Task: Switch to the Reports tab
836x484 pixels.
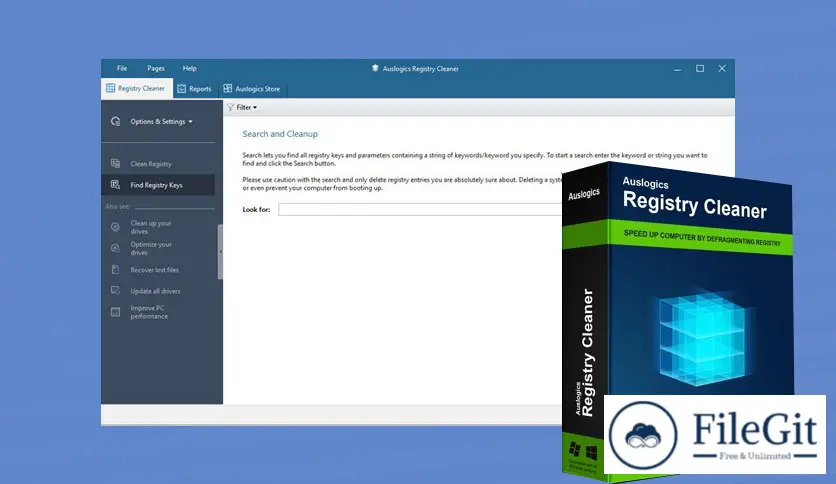Action: click(195, 88)
